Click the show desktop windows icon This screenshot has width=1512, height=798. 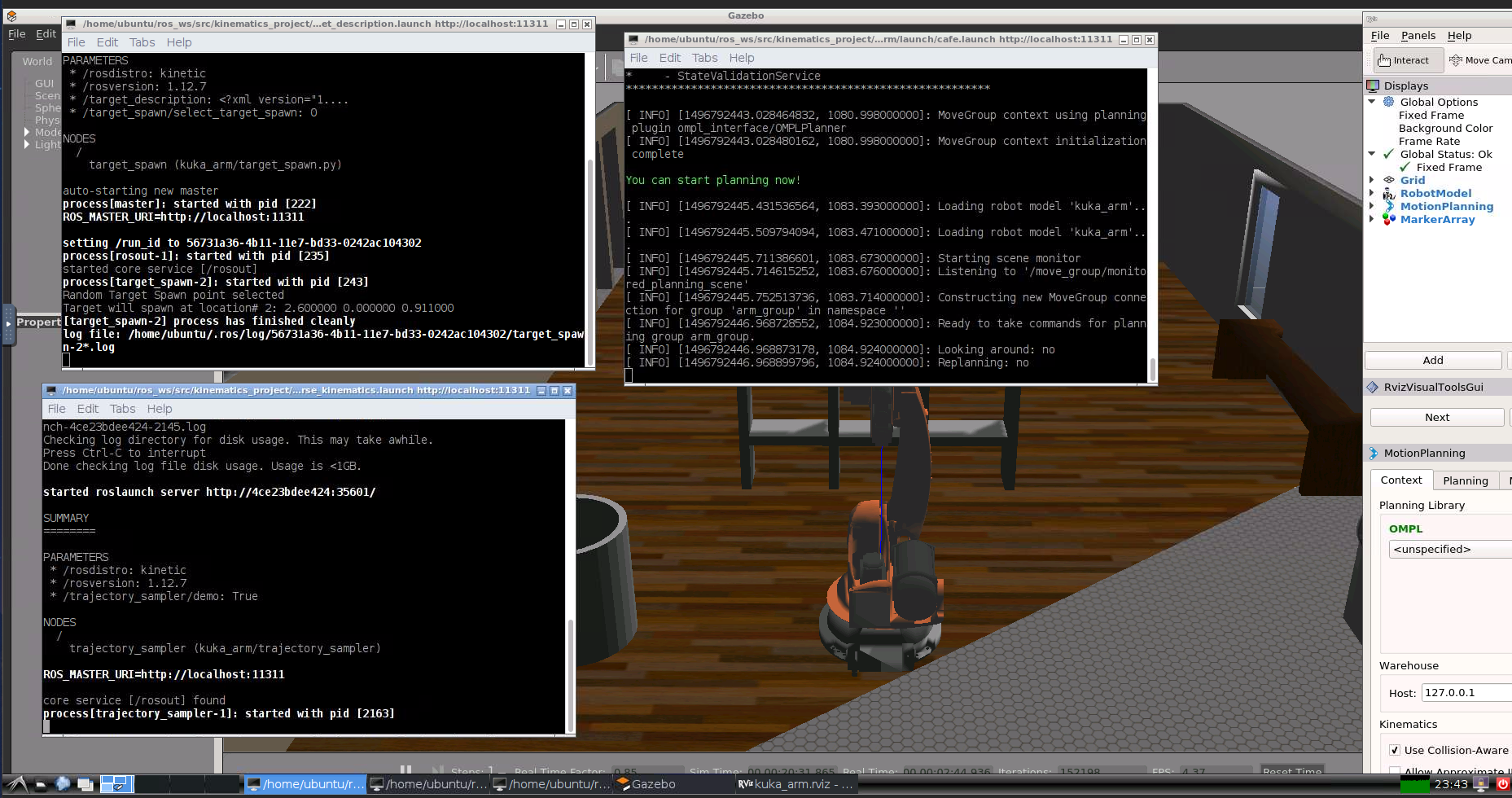85,784
